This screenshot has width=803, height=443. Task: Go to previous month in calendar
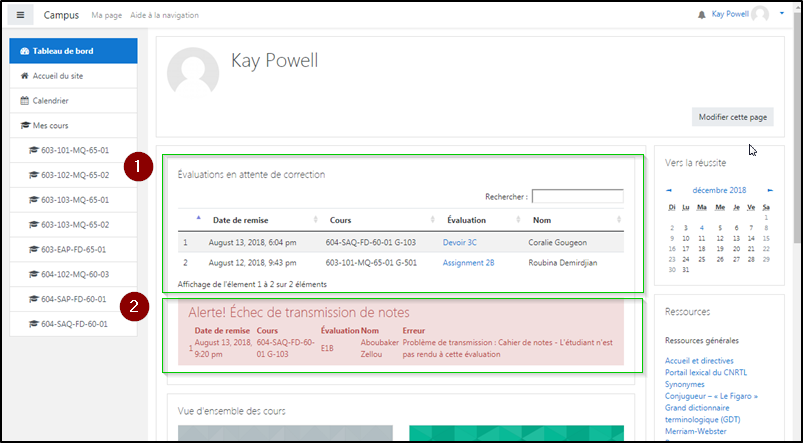[x=668, y=189]
